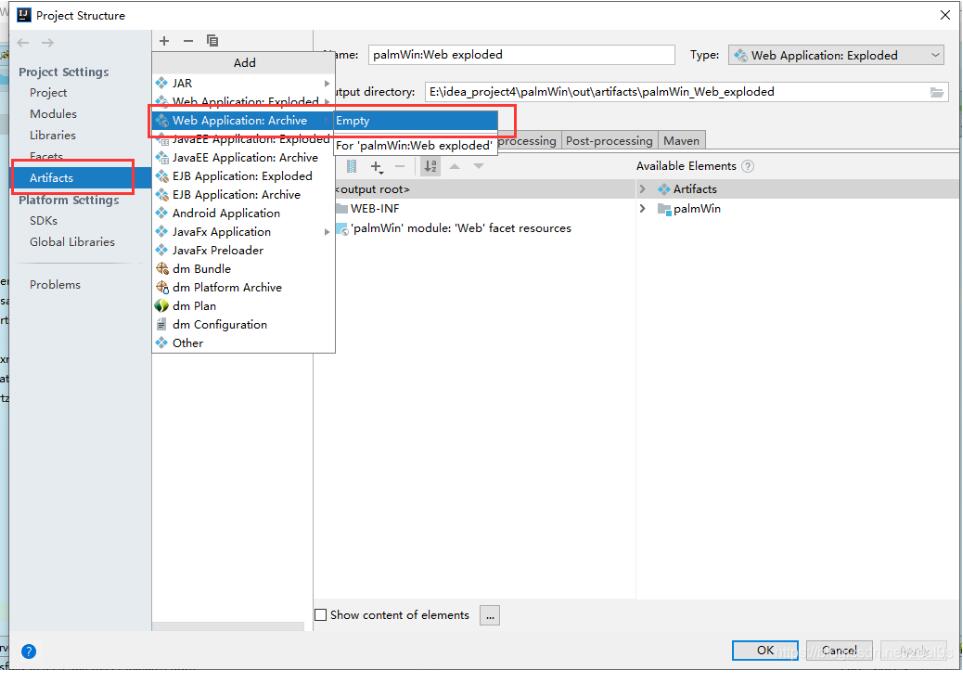The image size is (963, 673).
Task: Select Artifacts in the sidebar
Action: pyautogui.click(x=80, y=178)
